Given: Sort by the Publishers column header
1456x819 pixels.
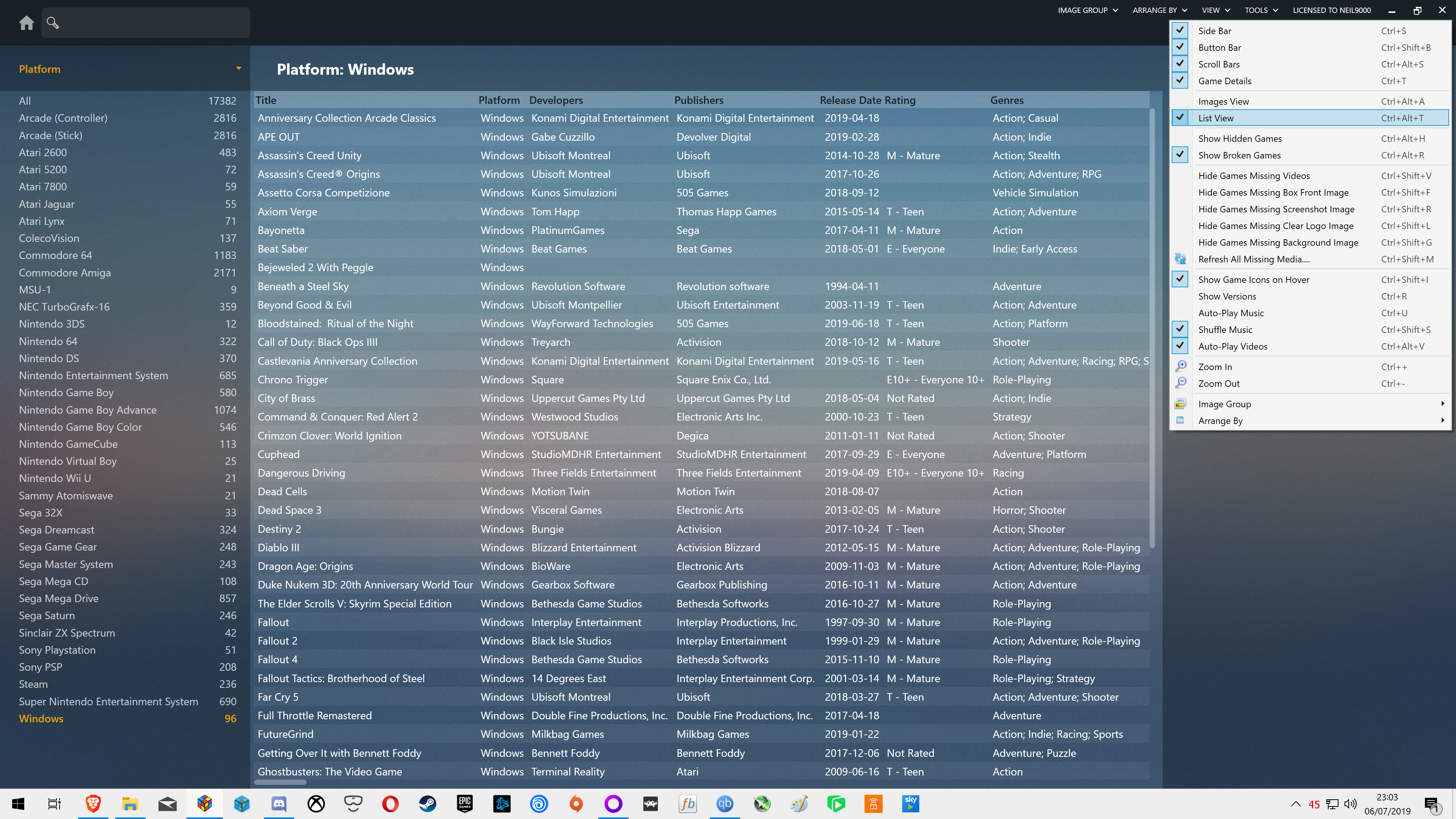Looking at the screenshot, I should (698, 100).
